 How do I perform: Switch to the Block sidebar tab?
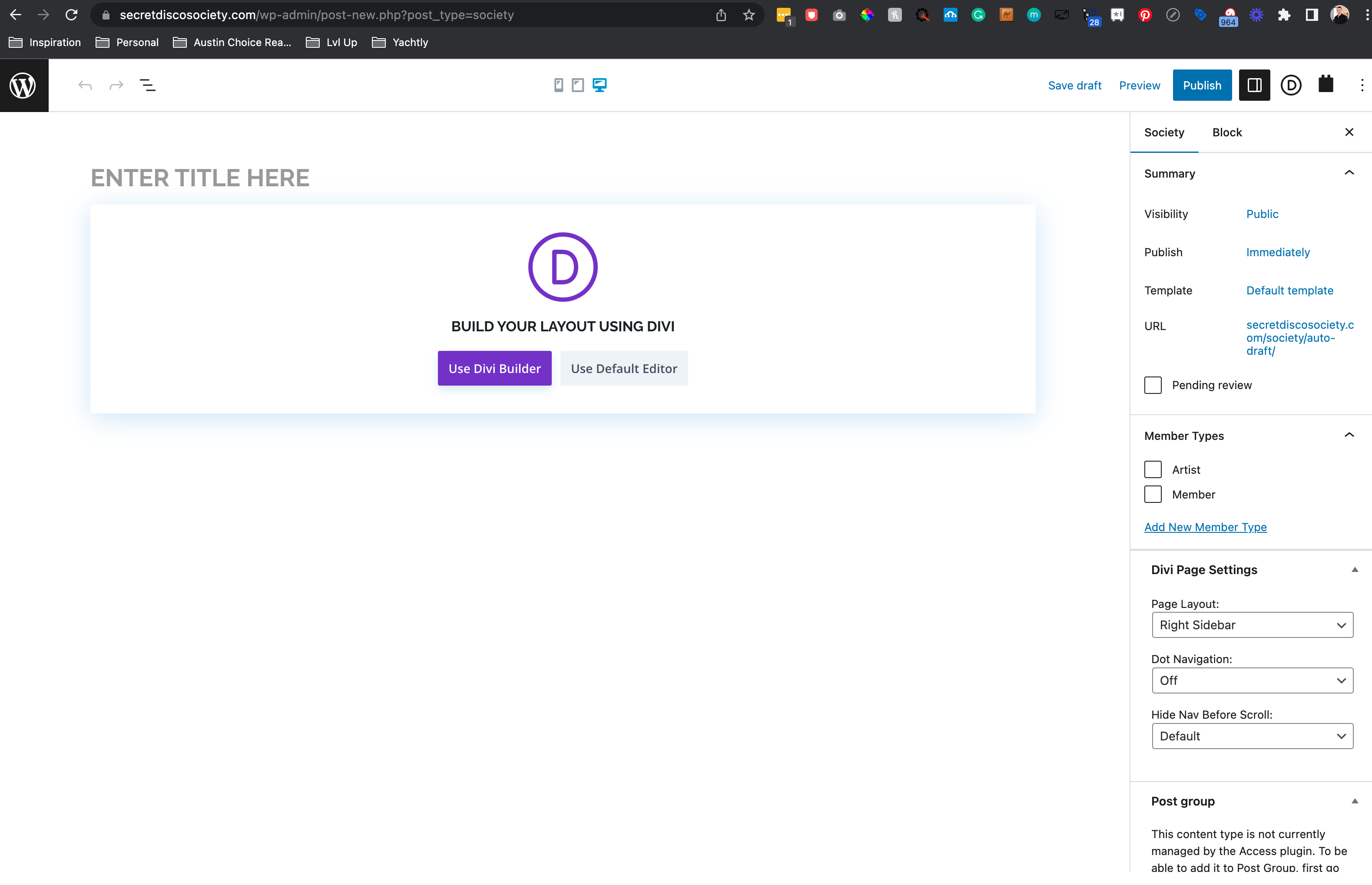[x=1227, y=132]
